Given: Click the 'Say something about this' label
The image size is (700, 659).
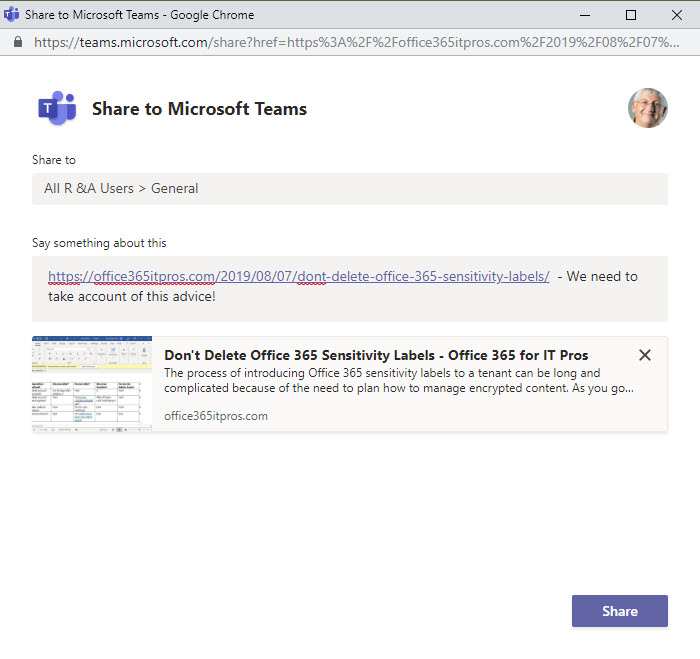Looking at the screenshot, I should point(99,243).
